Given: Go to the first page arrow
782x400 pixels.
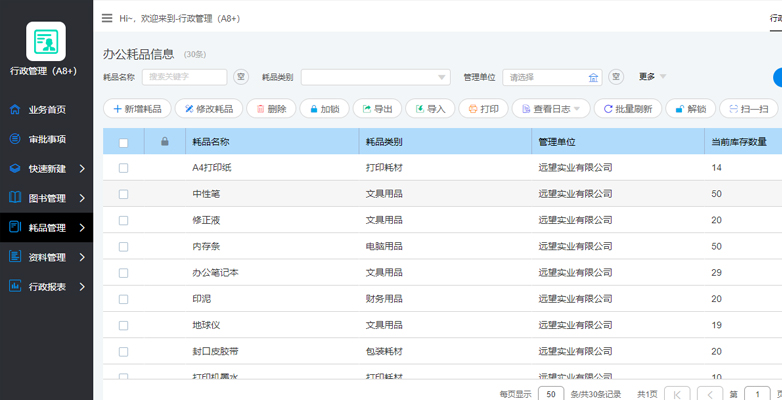Looking at the screenshot, I should (677, 394).
